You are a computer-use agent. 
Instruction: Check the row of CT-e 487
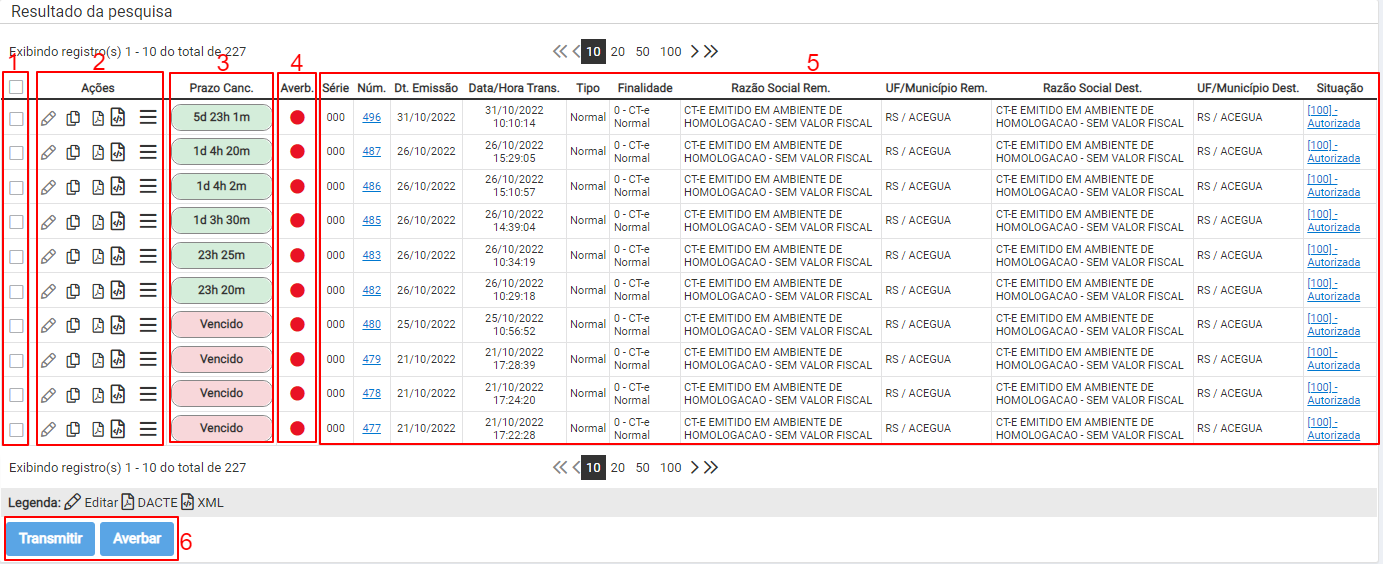[16, 153]
